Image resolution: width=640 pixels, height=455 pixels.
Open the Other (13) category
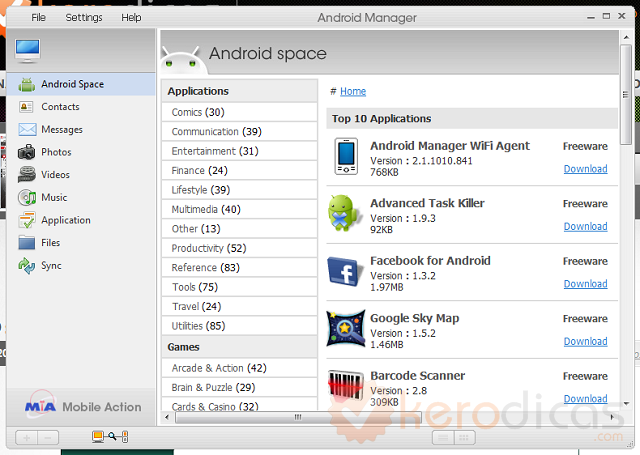(240, 229)
